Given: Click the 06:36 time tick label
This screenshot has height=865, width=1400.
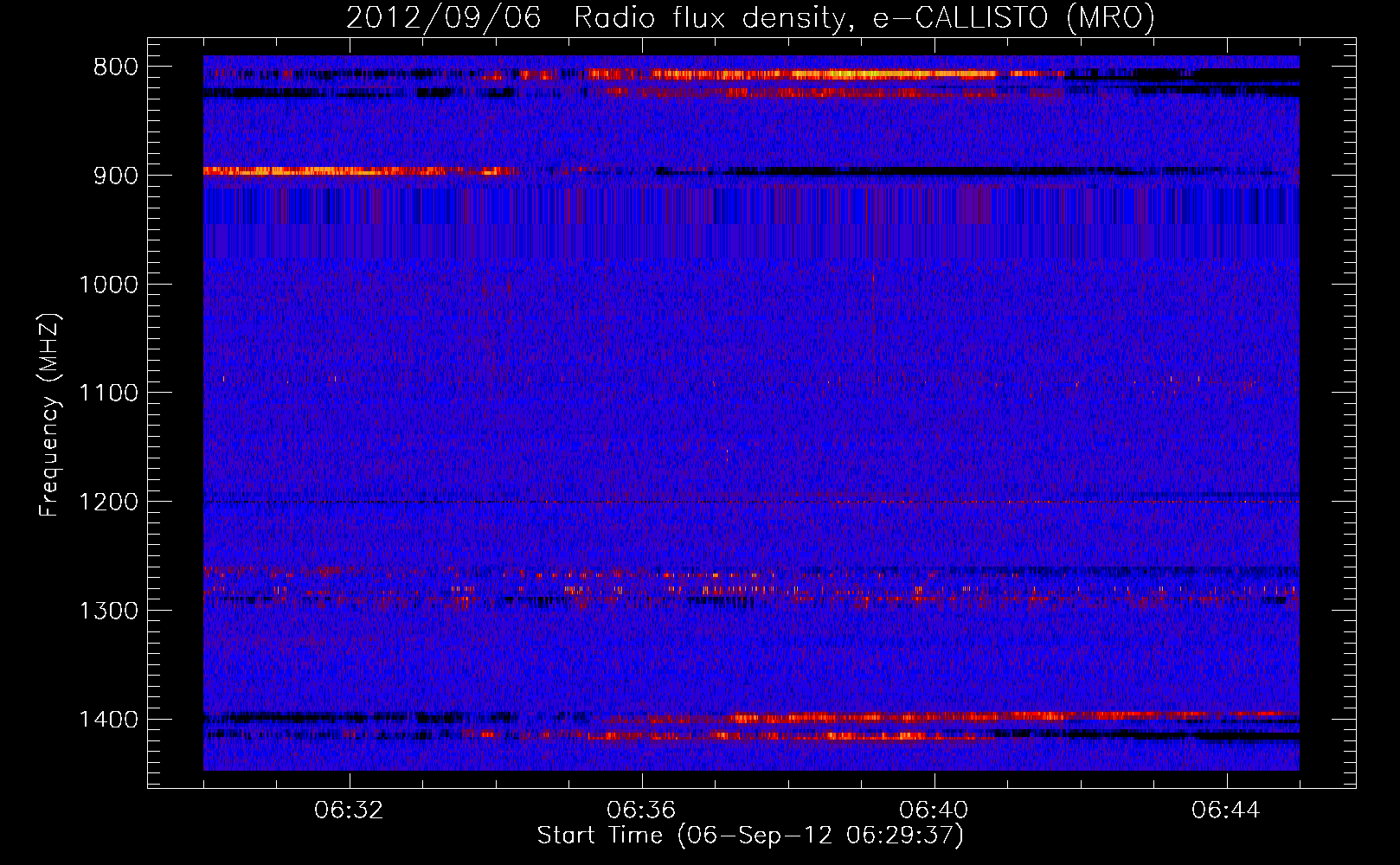Looking at the screenshot, I should [x=641, y=811].
